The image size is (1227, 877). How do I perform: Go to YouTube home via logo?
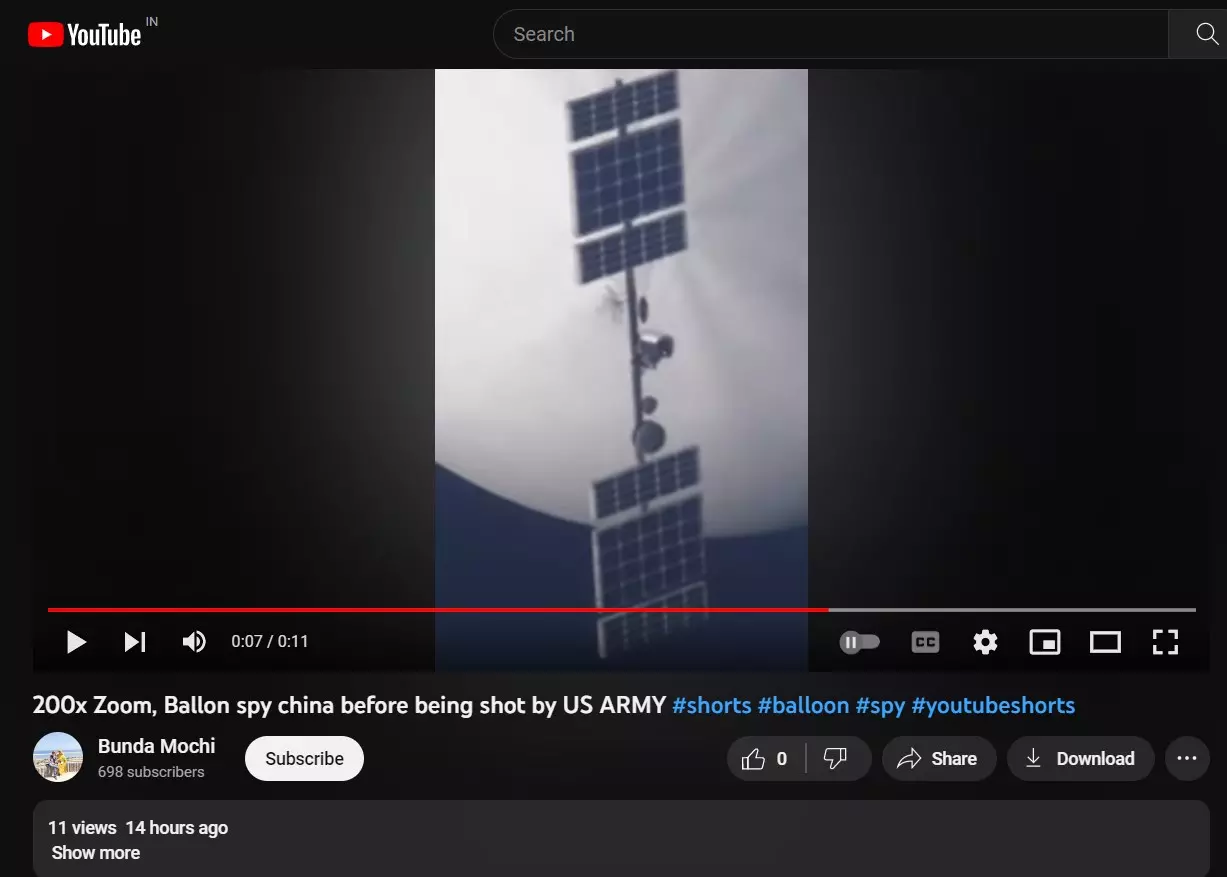tap(85, 35)
